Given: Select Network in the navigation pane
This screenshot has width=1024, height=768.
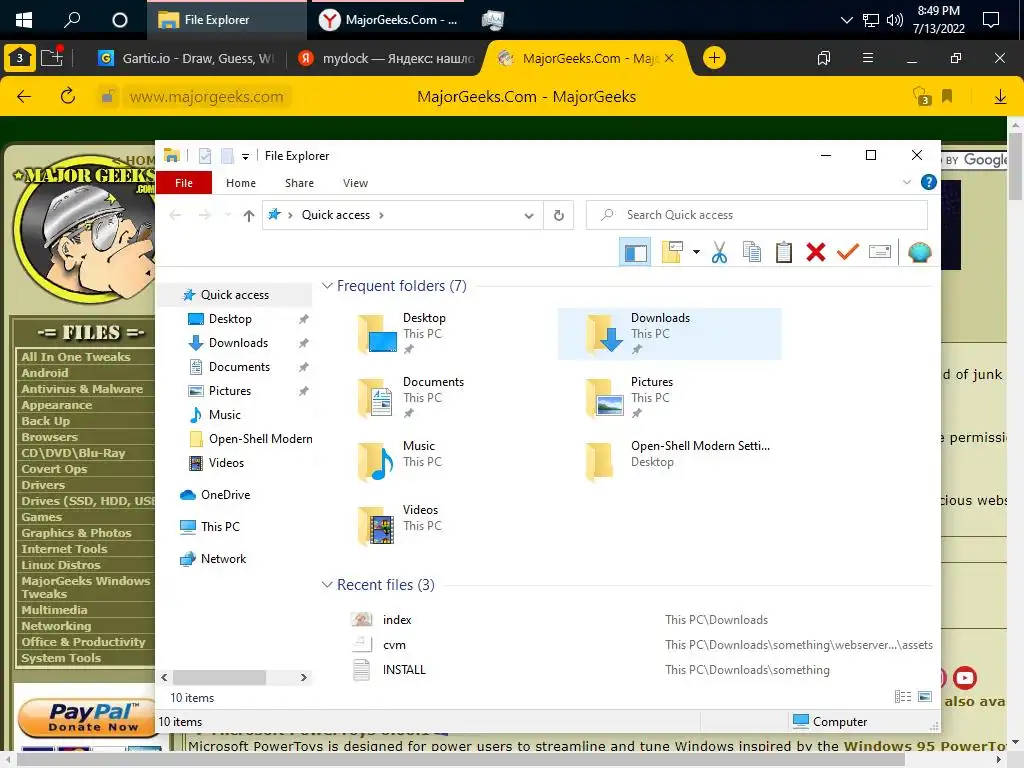Looking at the screenshot, I should (223, 558).
